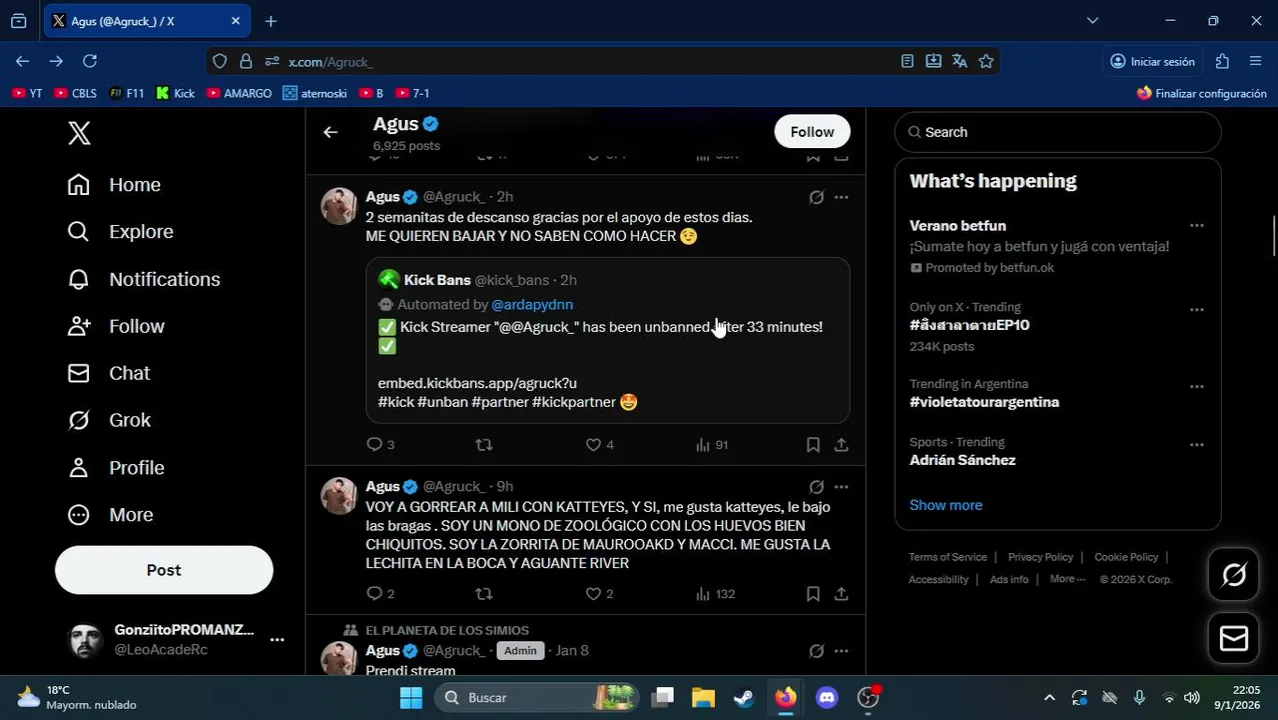Screen dimensions: 1278x720
Task: Open options for the EP10 trending hashtag
Action: coord(1196,310)
